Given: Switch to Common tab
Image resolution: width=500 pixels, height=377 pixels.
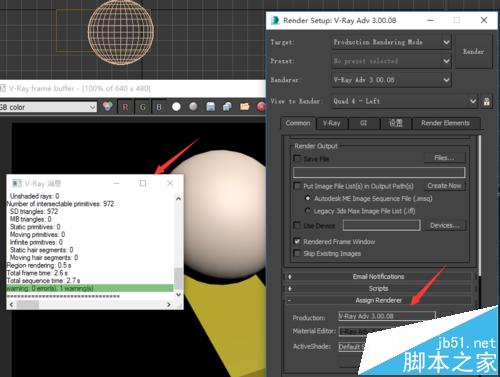Looking at the screenshot, I should [x=298, y=123].
